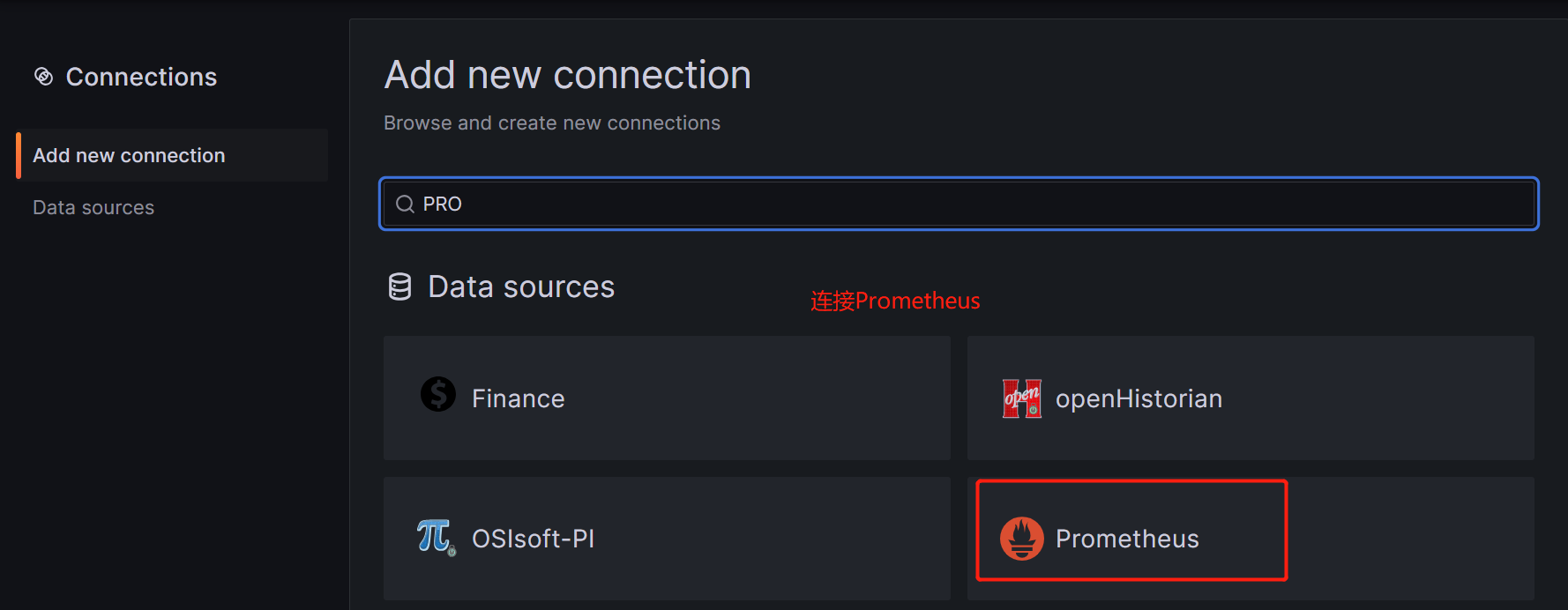1568x610 pixels.
Task: Click the Prometheus flame icon
Action: 1022,539
